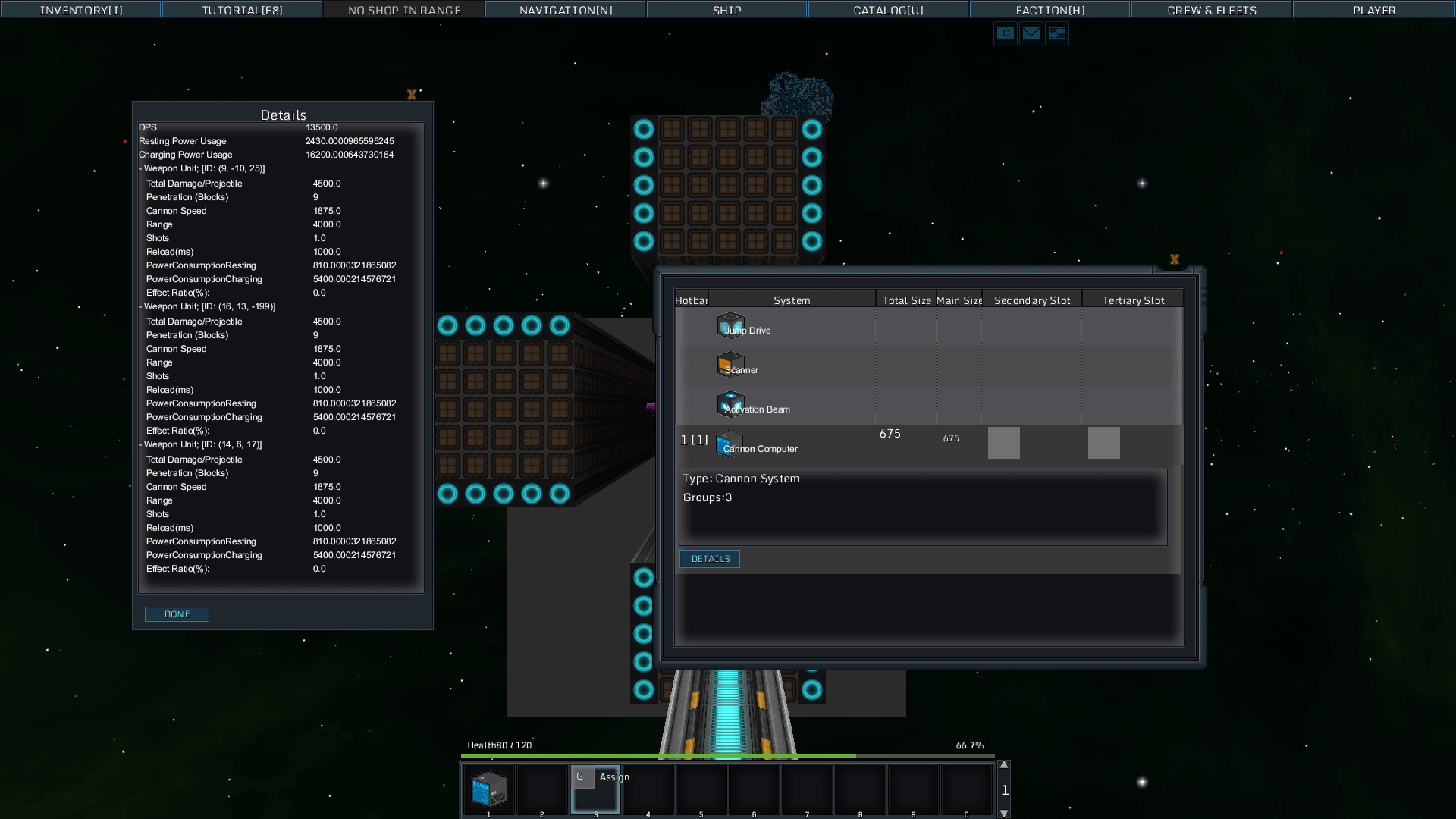Click the hotbar down arrow stepper
The width and height of the screenshot is (1456, 819).
[x=1004, y=814]
